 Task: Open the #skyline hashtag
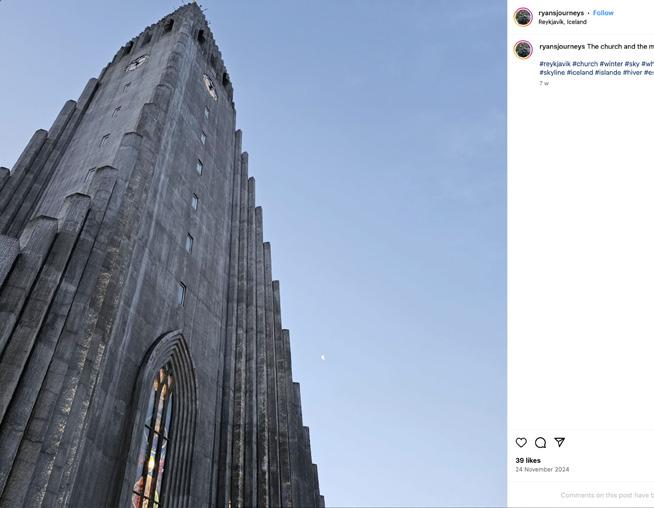pos(552,73)
